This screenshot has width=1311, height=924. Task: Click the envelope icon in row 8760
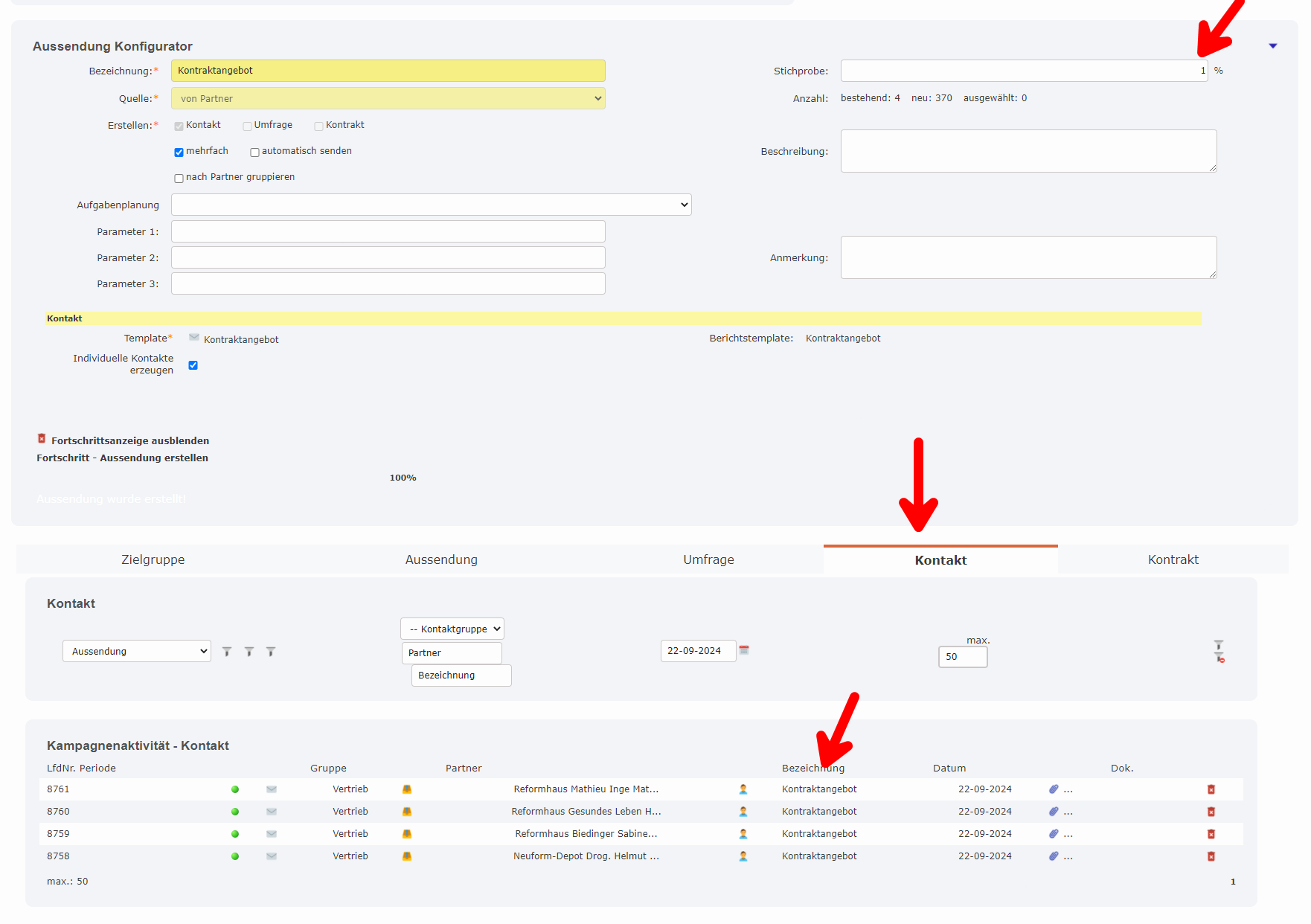coord(271,812)
